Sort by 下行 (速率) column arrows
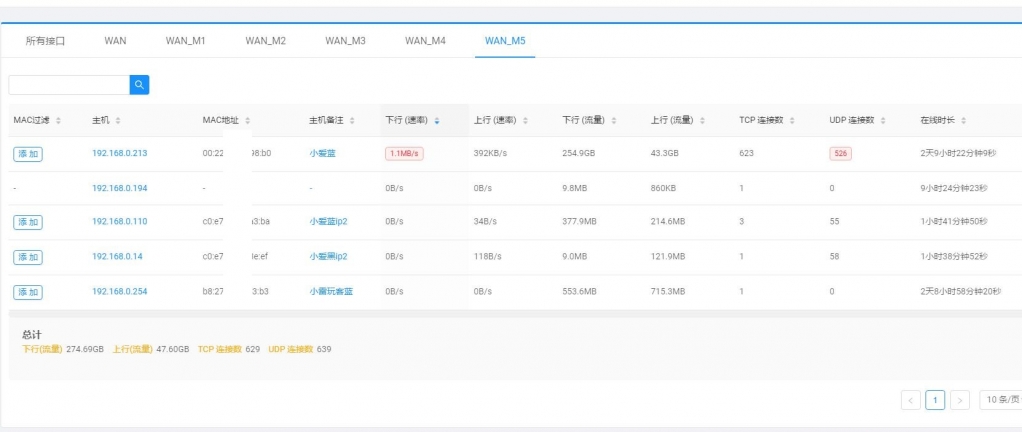Screen dimensions: 1022x432 pyautogui.click(x=437, y=121)
